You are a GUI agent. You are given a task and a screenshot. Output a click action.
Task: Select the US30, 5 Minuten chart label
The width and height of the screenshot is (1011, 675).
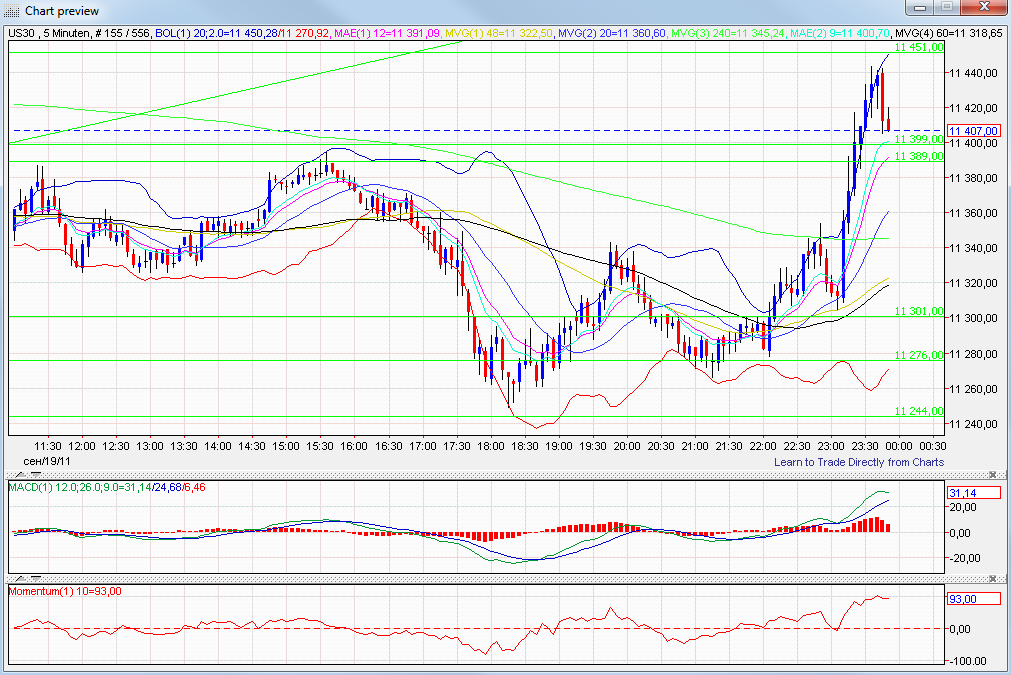80,33
